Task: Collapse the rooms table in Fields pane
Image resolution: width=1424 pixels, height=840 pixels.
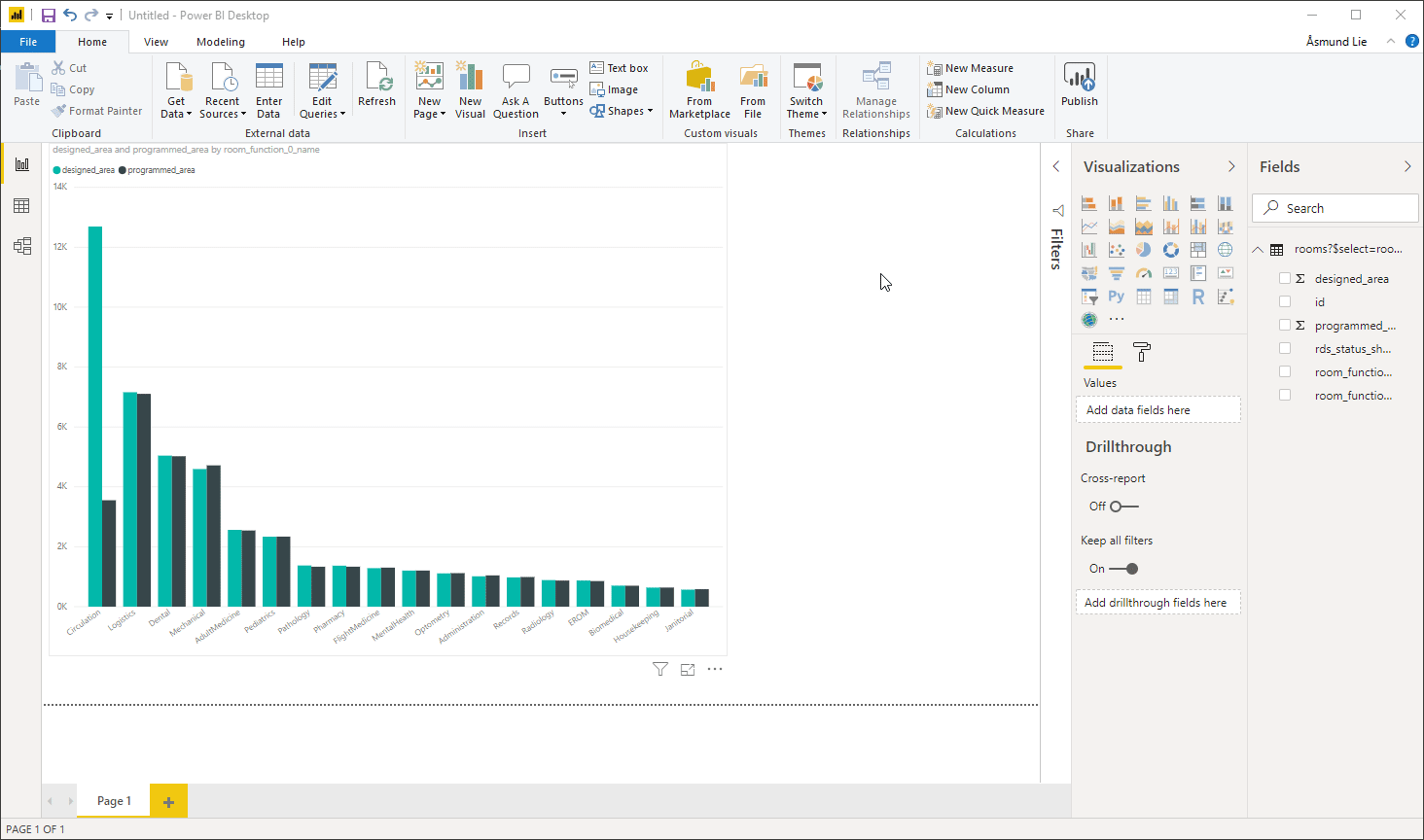Action: (1258, 248)
